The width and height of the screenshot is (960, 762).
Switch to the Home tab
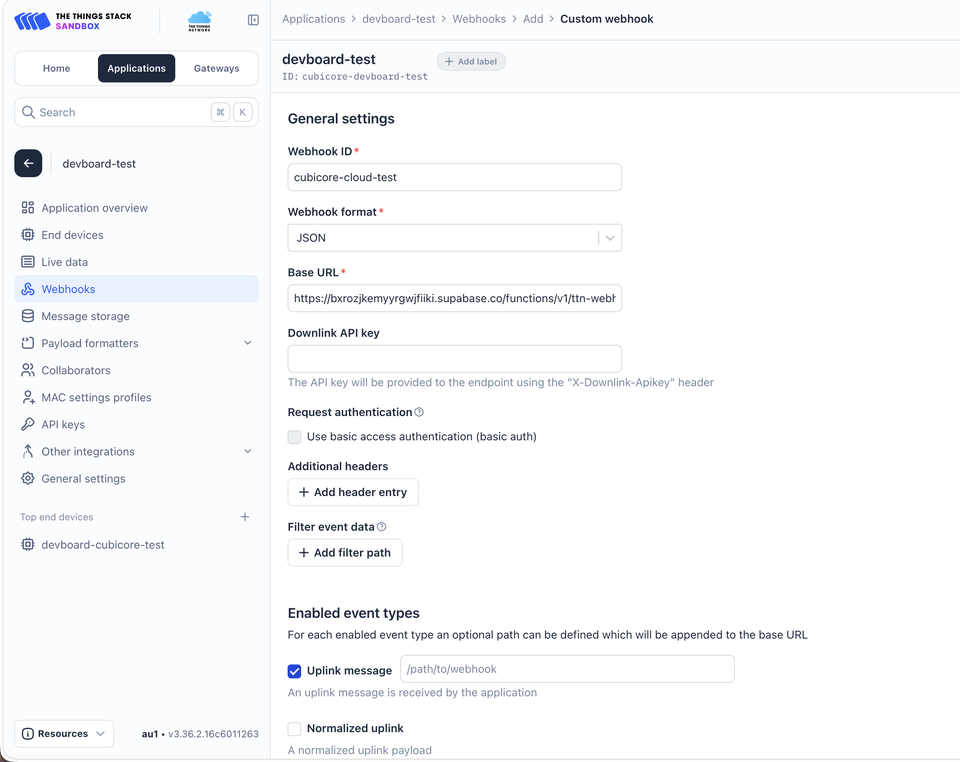tap(56, 68)
